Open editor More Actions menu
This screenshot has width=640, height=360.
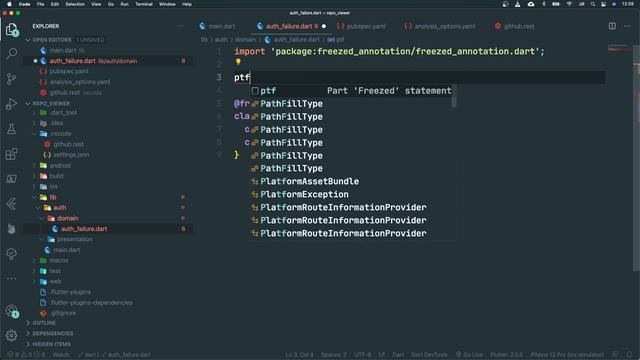coord(627,26)
